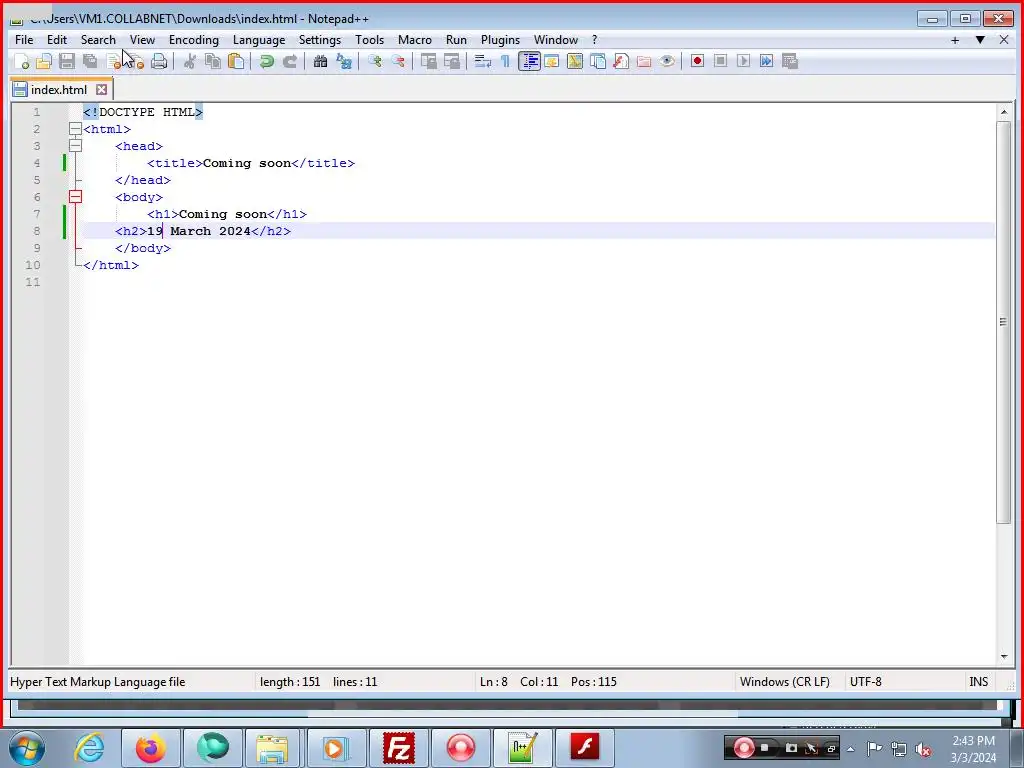
Task: Open the Language menu
Action: 259,40
